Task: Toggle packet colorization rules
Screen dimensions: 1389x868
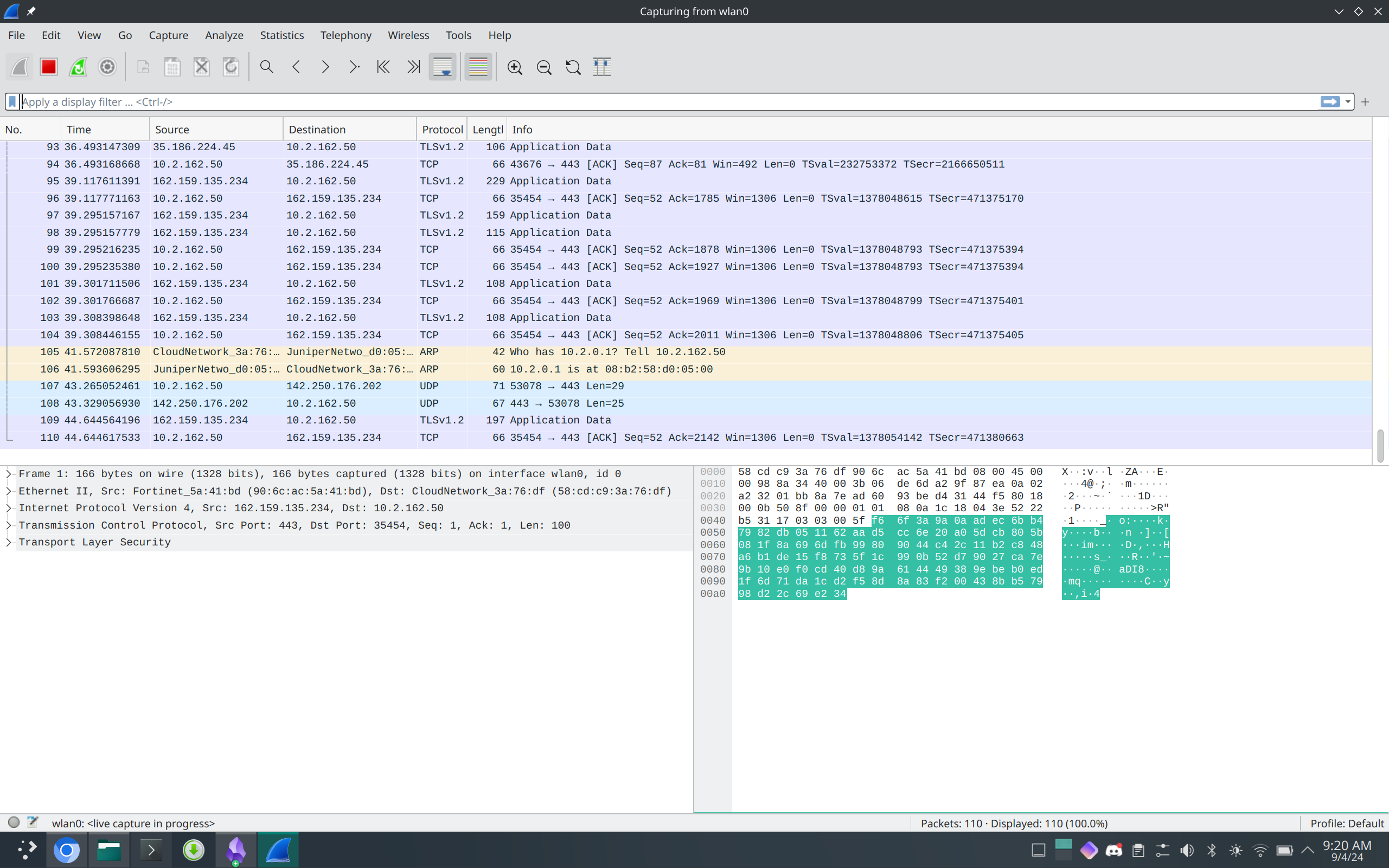Action: 478,67
